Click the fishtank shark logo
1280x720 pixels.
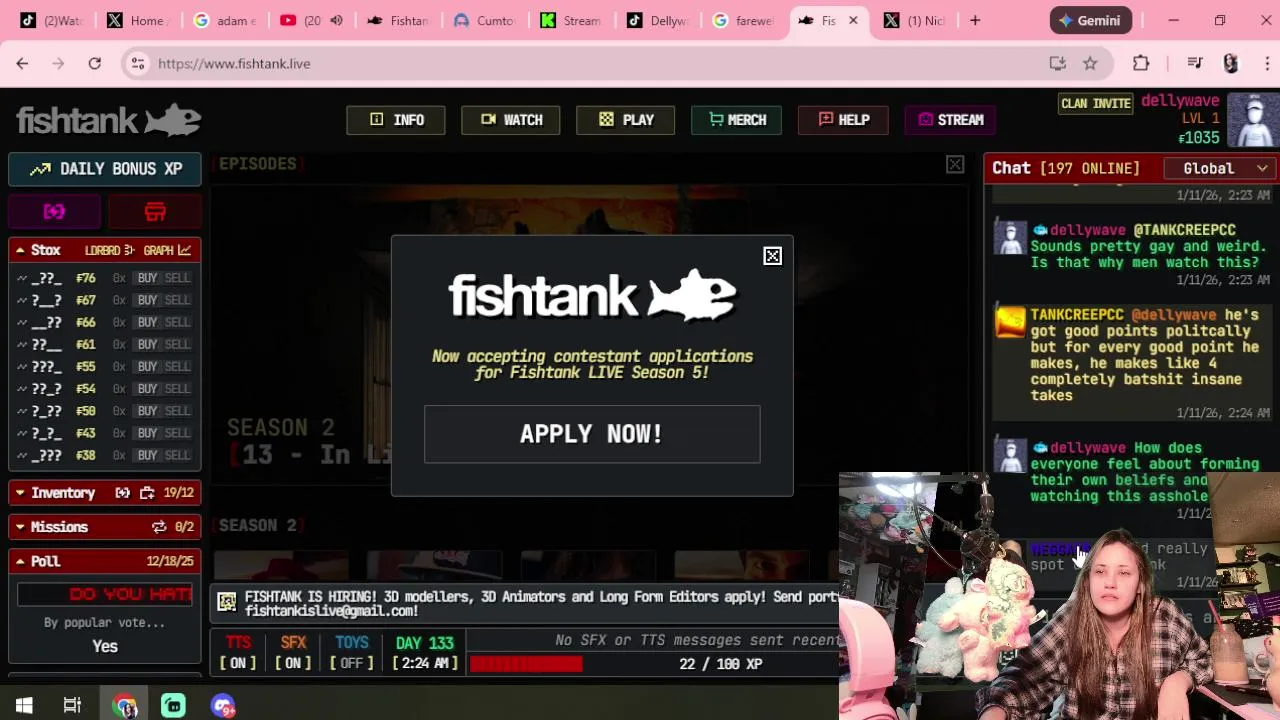click(108, 120)
